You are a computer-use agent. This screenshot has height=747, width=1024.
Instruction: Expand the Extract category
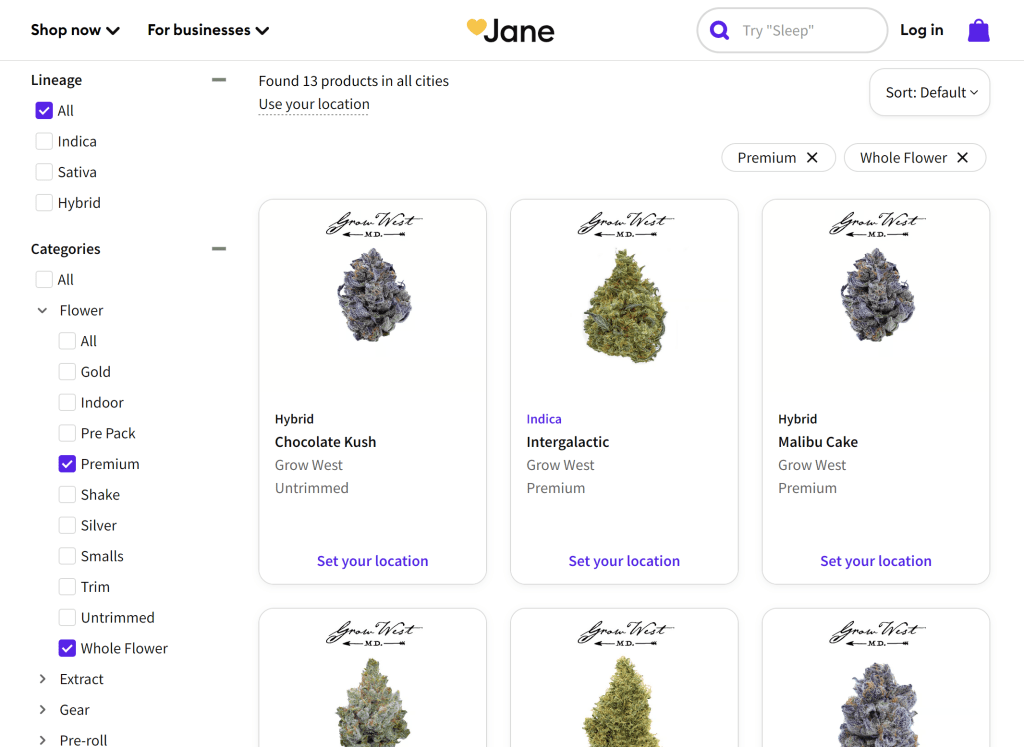[x=42, y=679]
